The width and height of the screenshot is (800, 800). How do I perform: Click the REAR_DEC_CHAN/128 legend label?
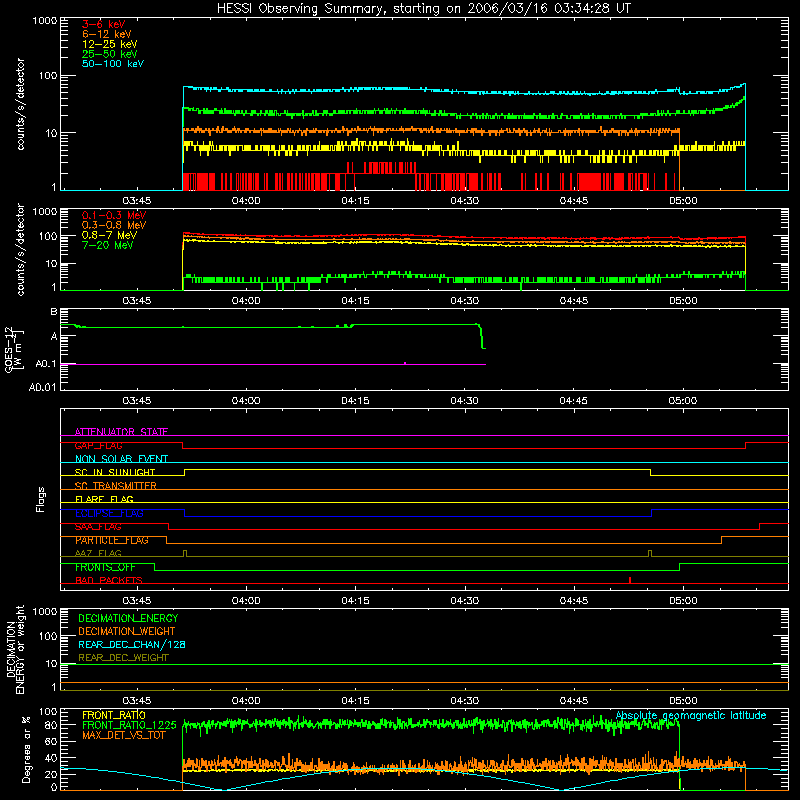coord(132,644)
